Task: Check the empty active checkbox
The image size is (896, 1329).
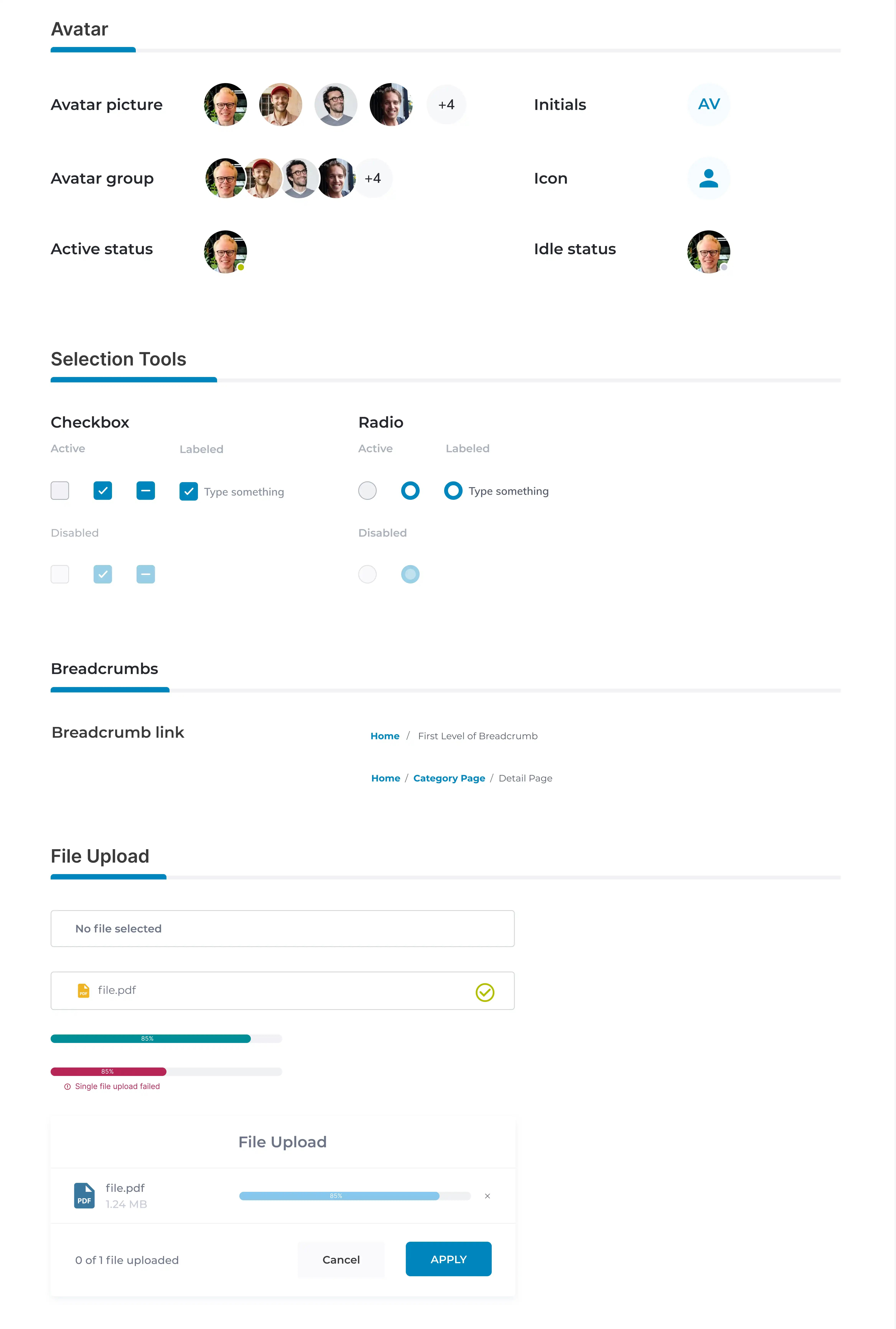Action: (60, 490)
